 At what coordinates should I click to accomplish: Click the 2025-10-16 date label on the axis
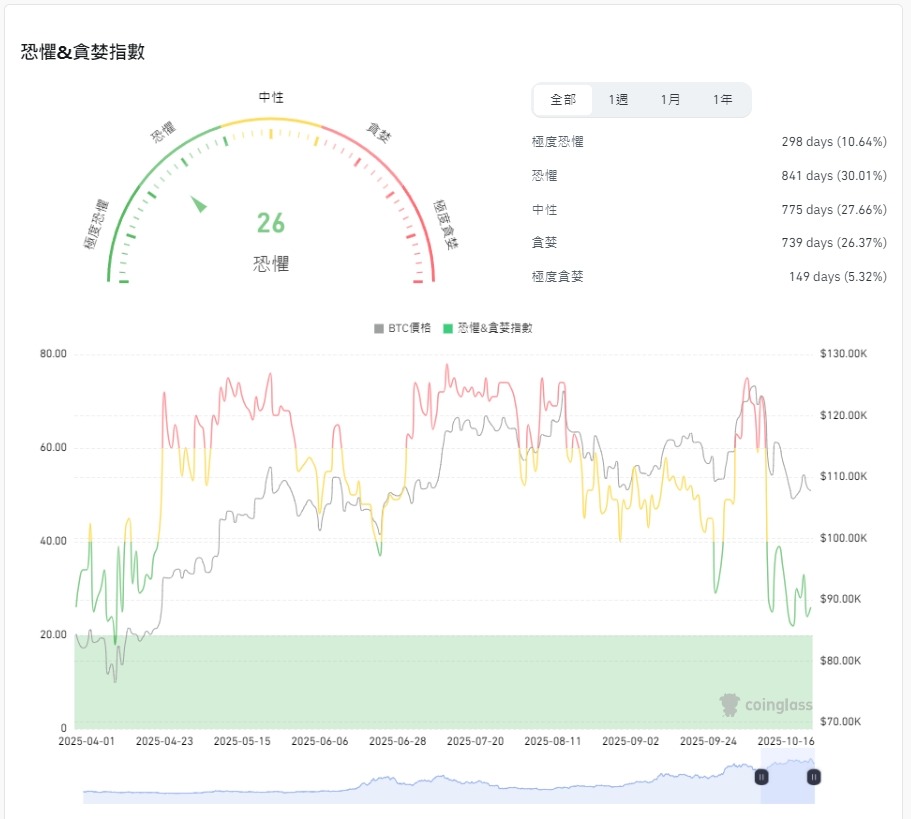pyautogui.click(x=786, y=743)
